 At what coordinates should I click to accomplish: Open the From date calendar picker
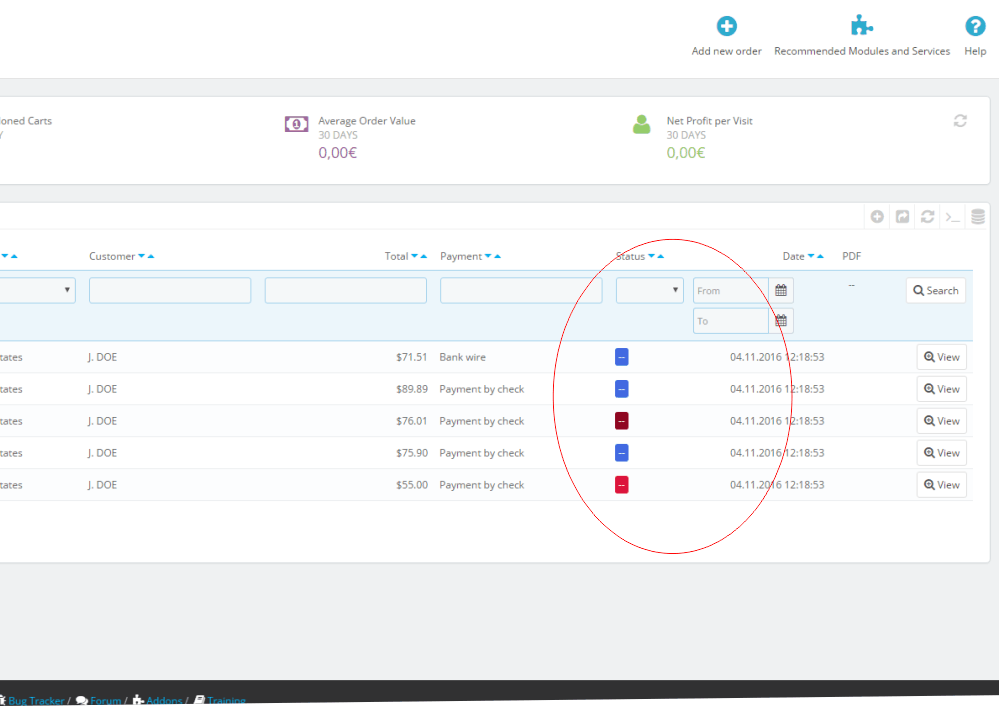coord(780,291)
